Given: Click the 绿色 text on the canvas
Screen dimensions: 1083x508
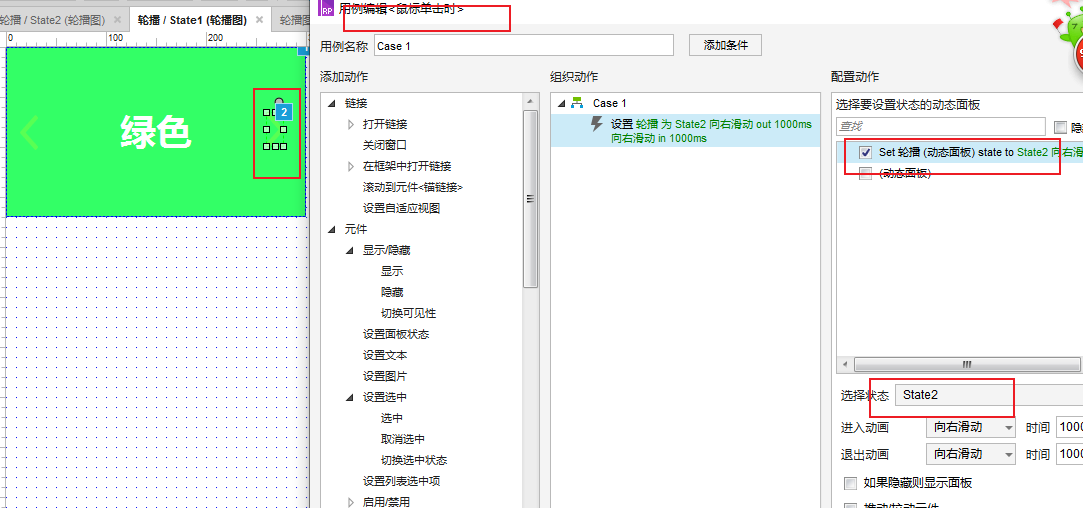Looking at the screenshot, I should [156, 132].
